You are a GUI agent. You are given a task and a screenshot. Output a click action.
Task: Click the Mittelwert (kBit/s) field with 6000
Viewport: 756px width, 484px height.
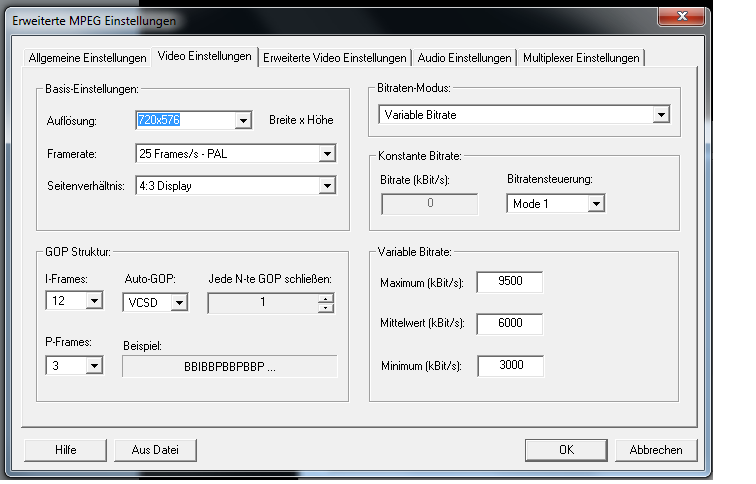(x=510, y=323)
